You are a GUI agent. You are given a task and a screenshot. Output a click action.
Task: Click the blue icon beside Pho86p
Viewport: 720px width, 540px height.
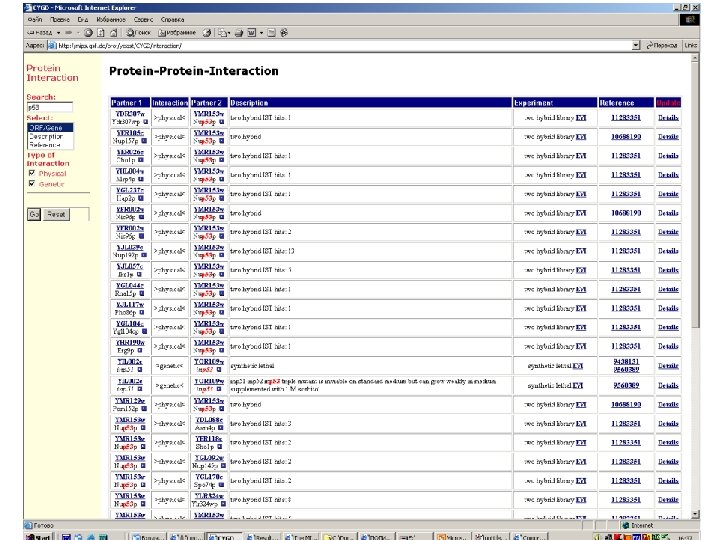coord(141,312)
